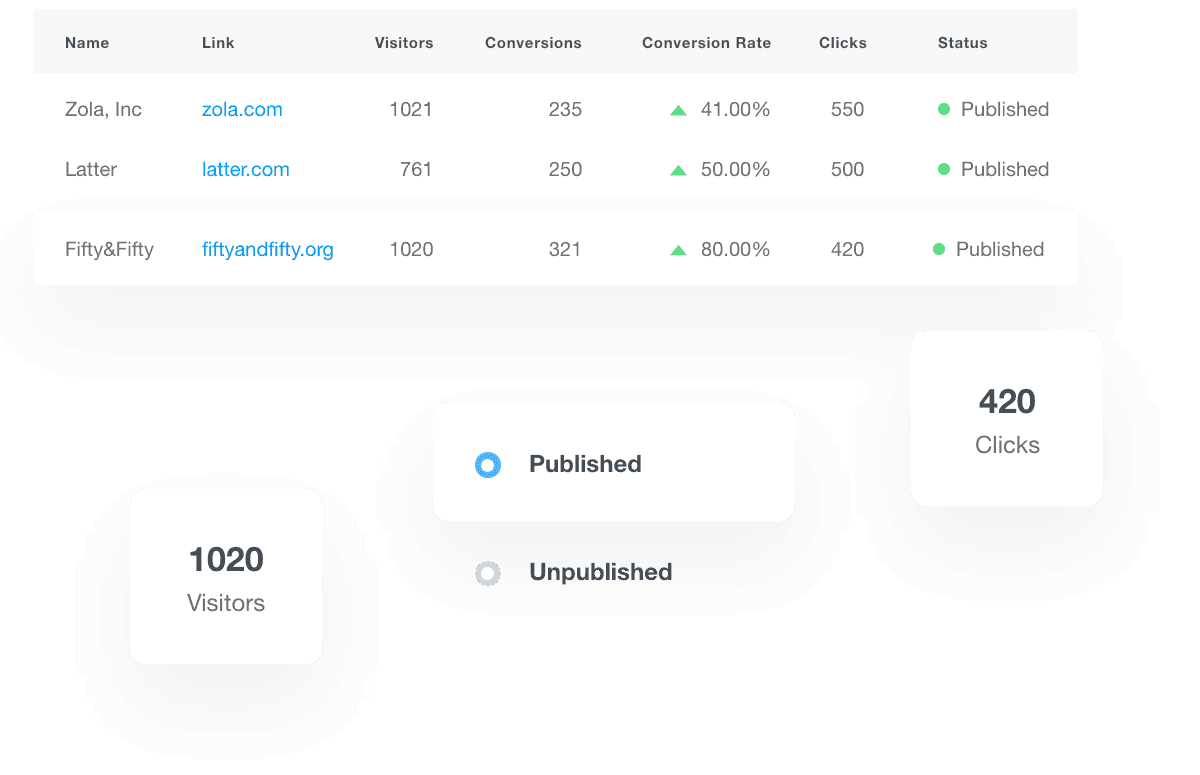This screenshot has width=1200, height=775.
Task: Click the Name column header
Action: pos(86,42)
